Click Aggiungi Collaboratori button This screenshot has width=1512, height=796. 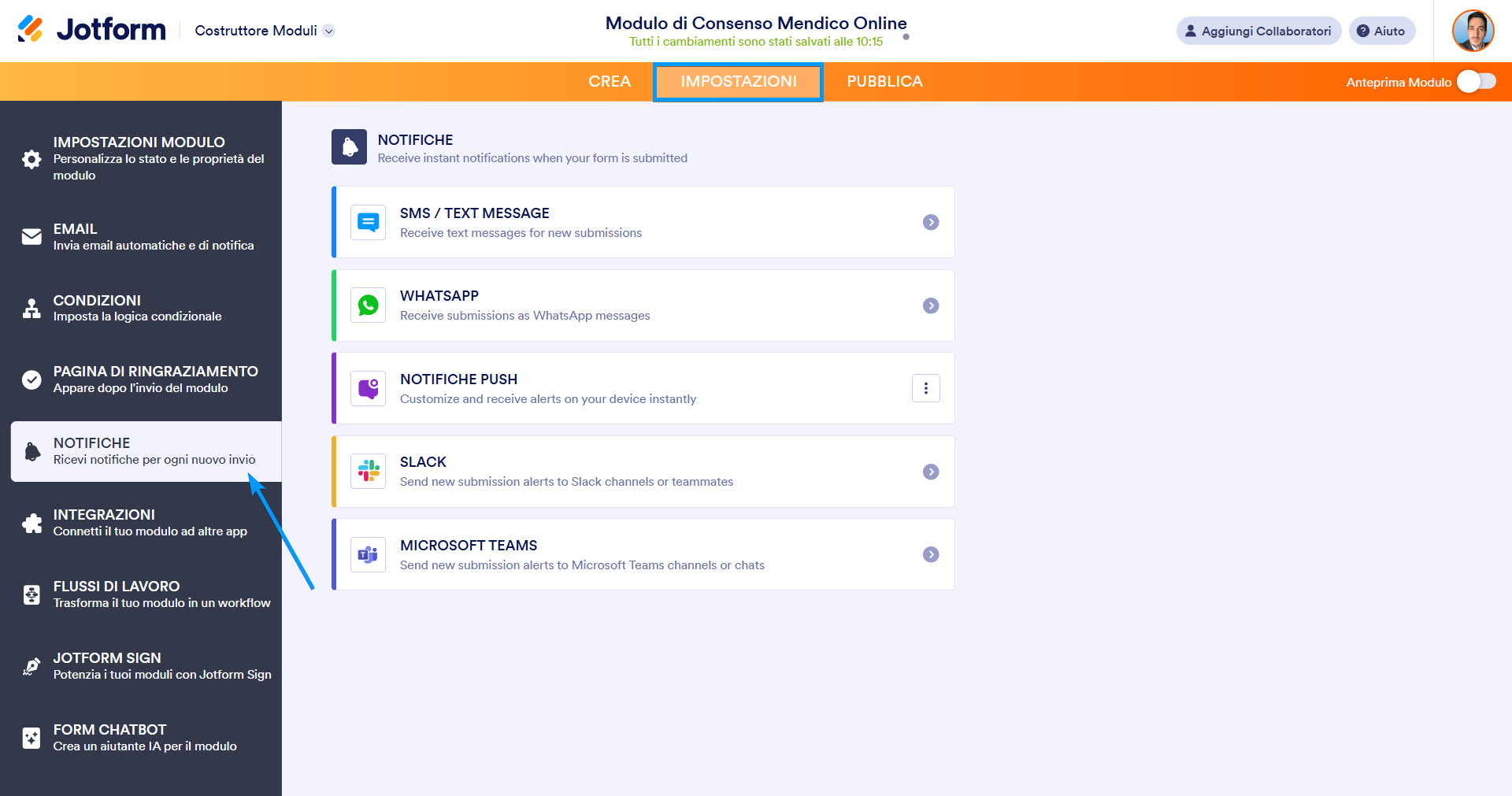pyautogui.click(x=1258, y=31)
